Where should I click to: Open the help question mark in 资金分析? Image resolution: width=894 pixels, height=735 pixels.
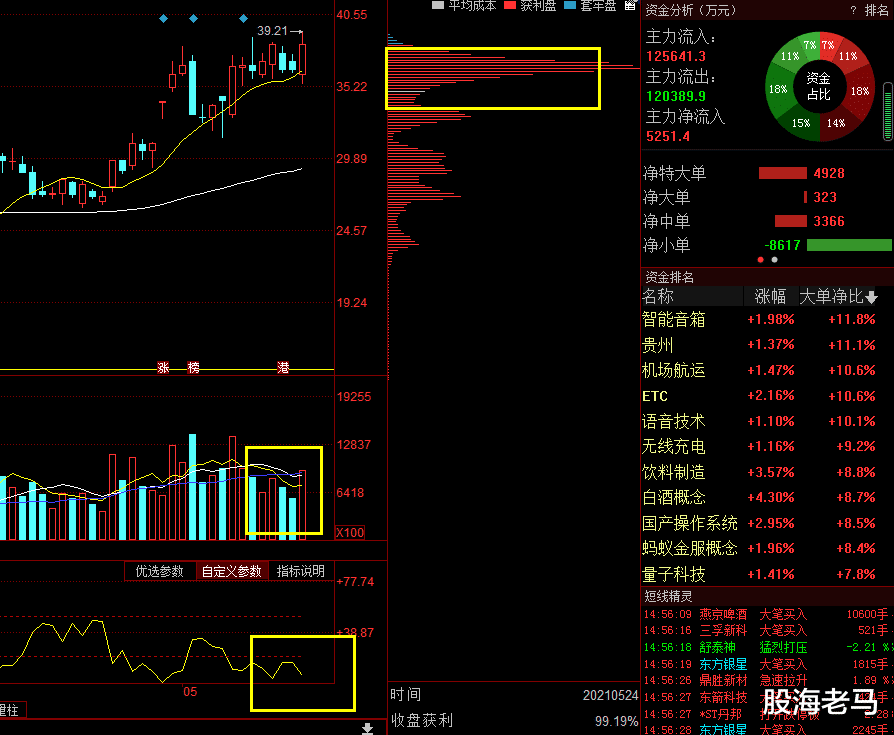(853, 10)
